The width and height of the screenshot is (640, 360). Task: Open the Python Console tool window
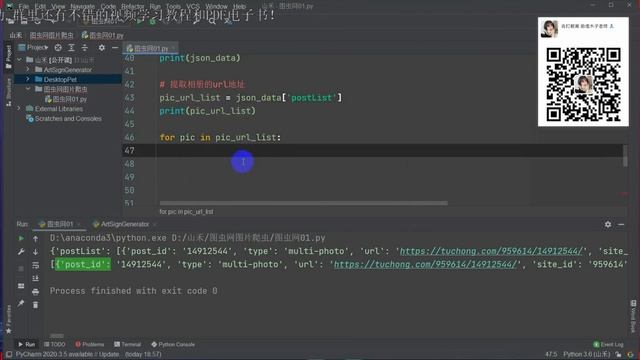tap(173, 344)
